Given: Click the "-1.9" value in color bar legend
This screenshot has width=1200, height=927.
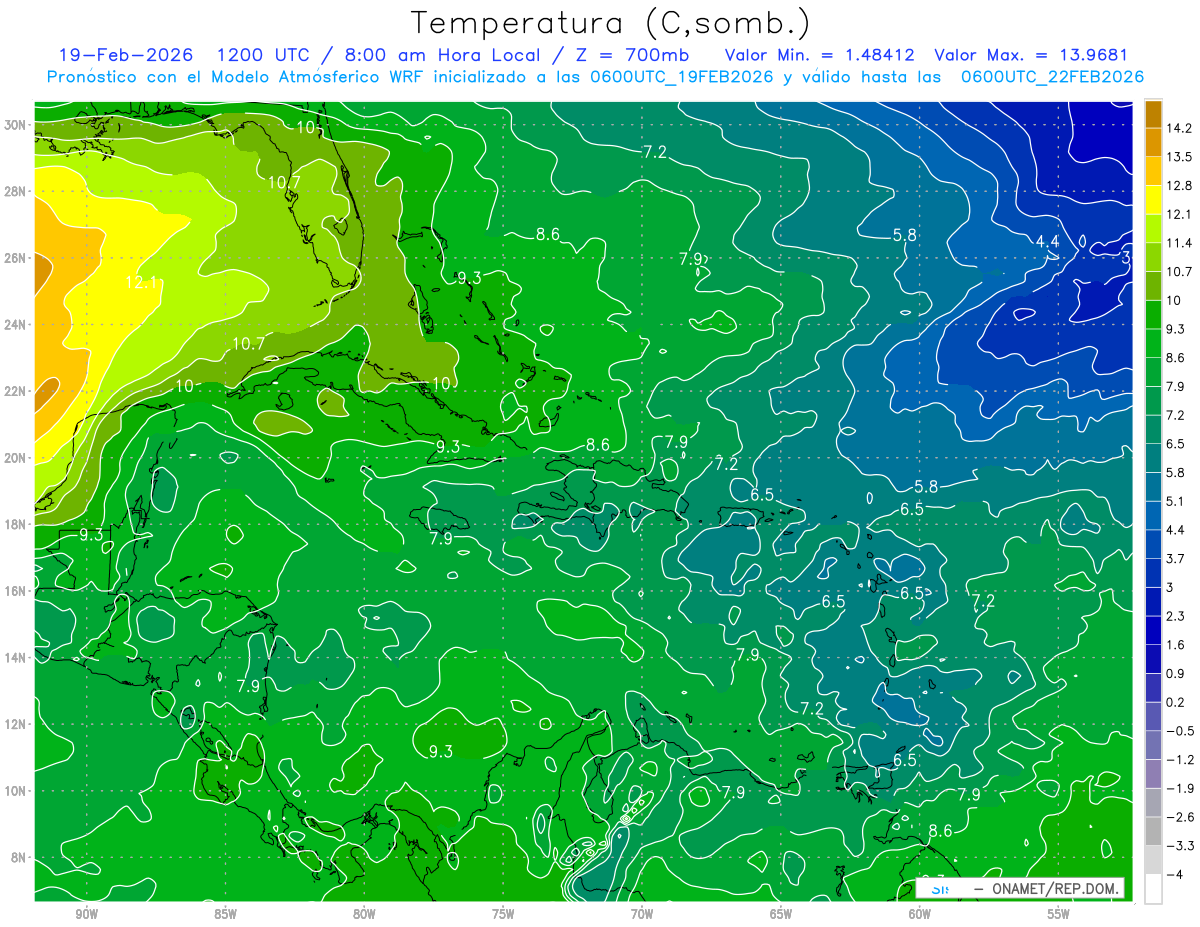Looking at the screenshot, I should (1179, 789).
